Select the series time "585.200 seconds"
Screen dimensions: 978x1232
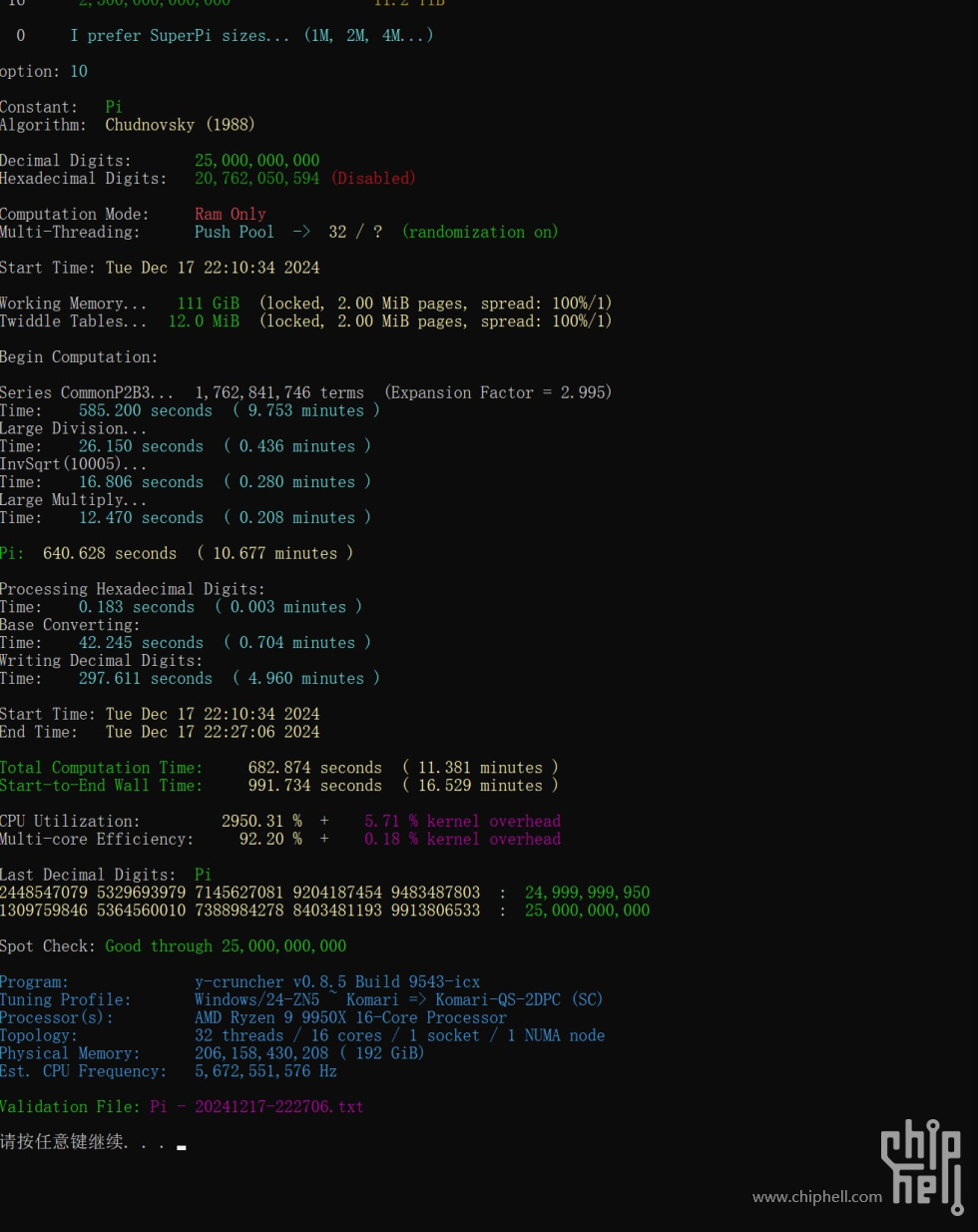click(146, 411)
